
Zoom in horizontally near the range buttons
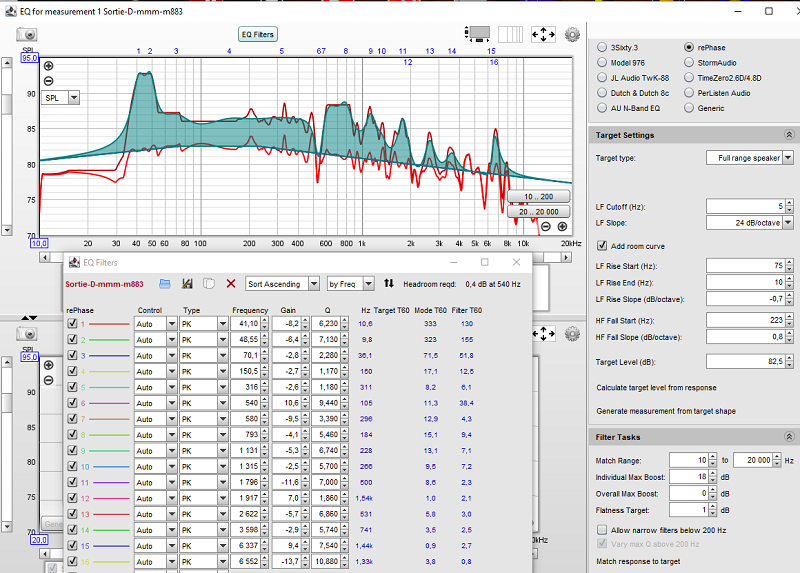(562, 227)
